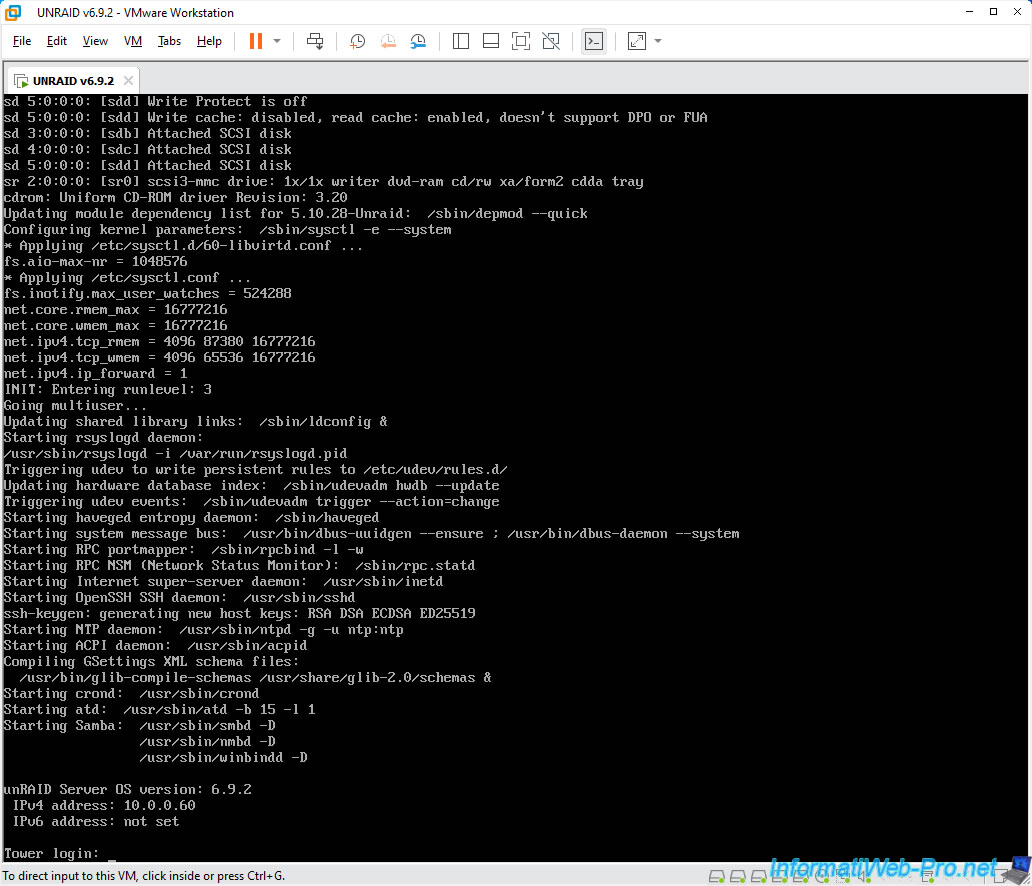Open the VM menu

coord(133,41)
